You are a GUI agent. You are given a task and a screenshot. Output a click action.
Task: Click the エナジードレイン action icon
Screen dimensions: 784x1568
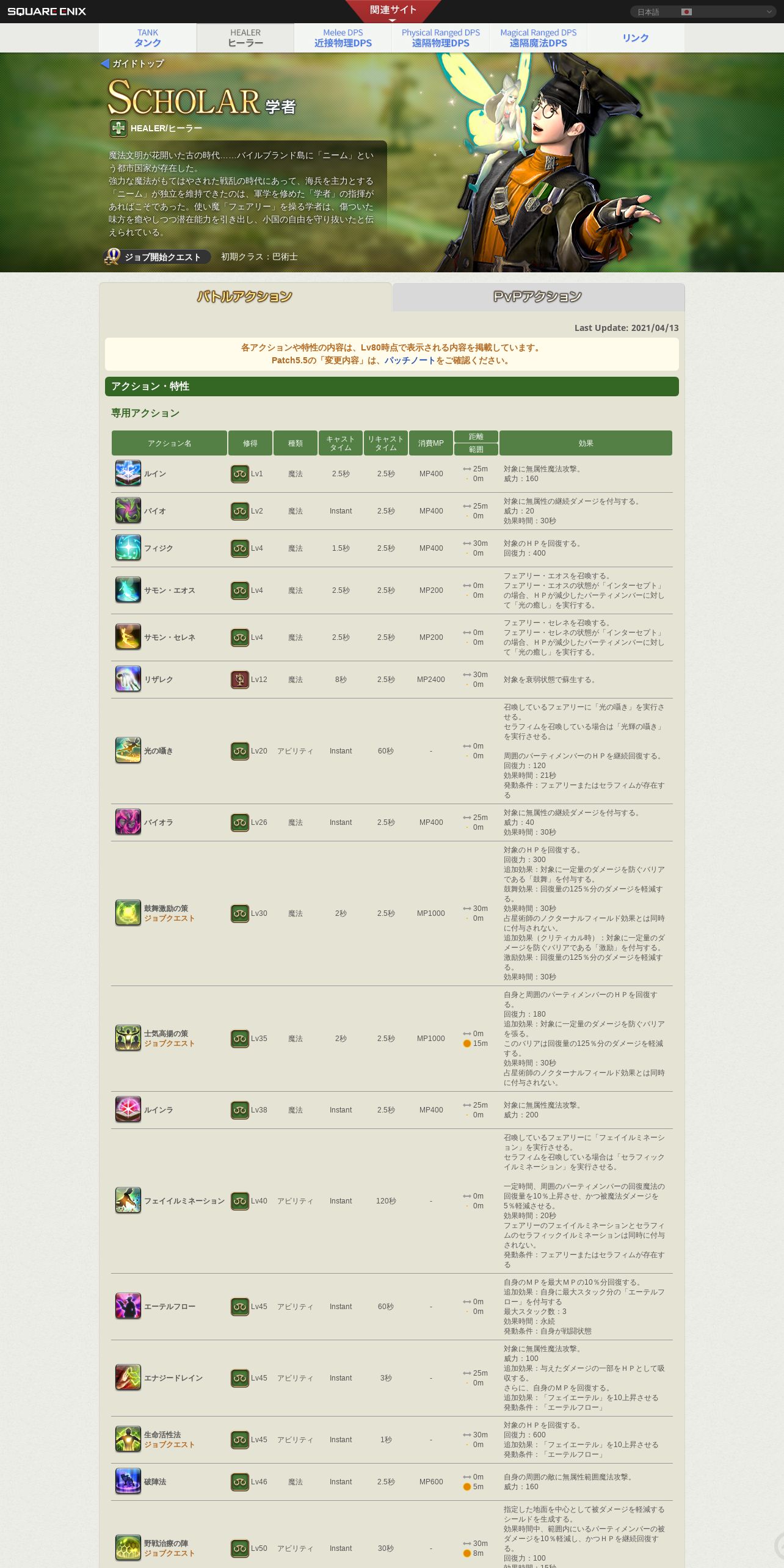[128, 1378]
